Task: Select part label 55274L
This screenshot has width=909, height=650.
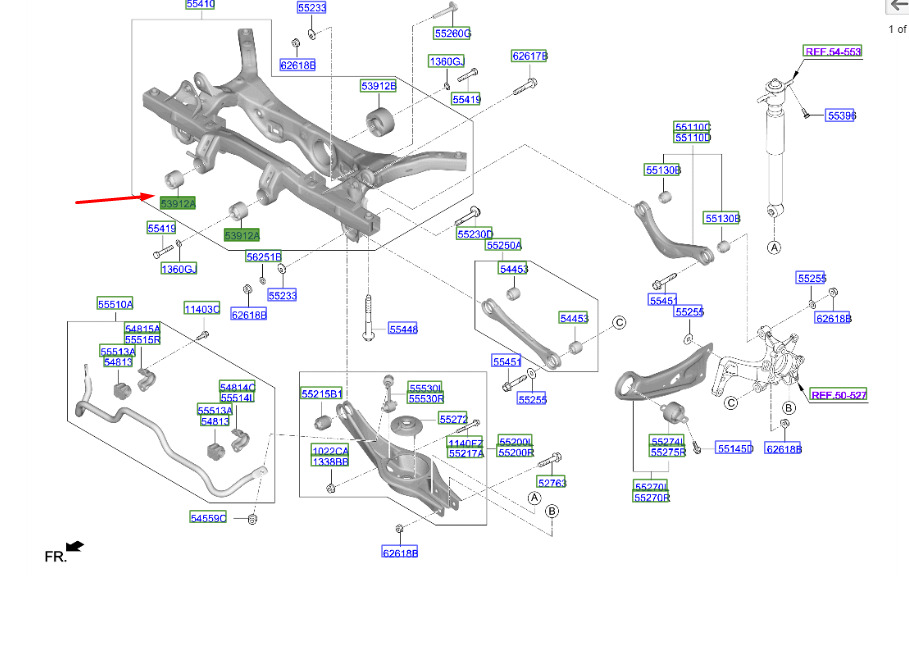Action: [x=668, y=441]
